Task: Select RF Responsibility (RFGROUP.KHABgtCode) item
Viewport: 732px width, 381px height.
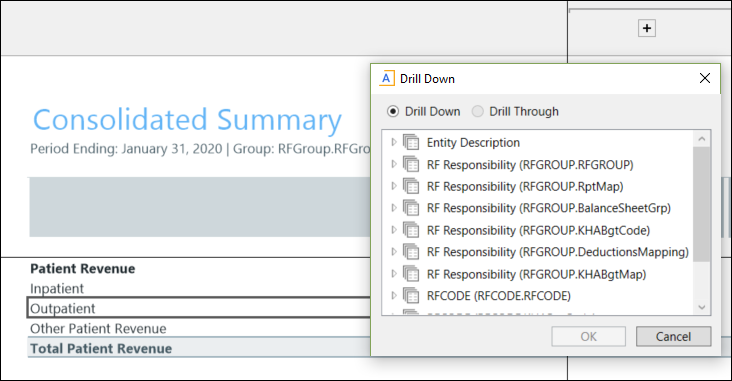Action: 538,230
